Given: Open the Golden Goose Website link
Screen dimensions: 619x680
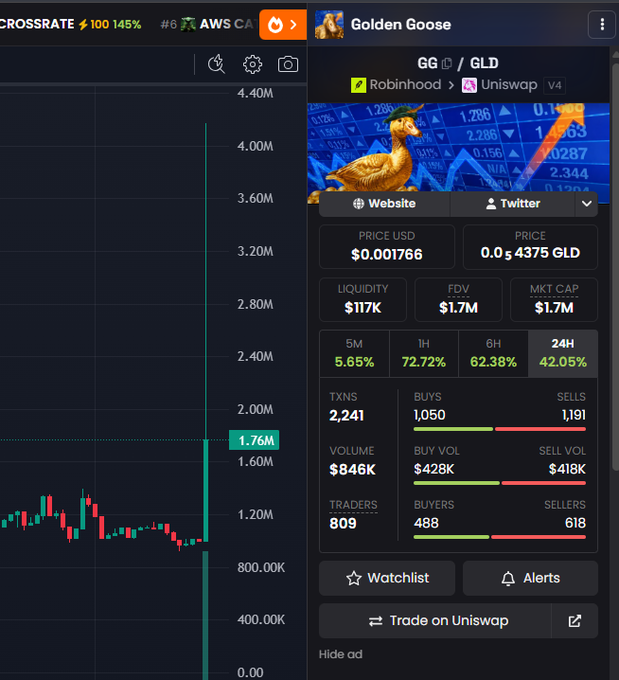Looking at the screenshot, I should point(384,203).
